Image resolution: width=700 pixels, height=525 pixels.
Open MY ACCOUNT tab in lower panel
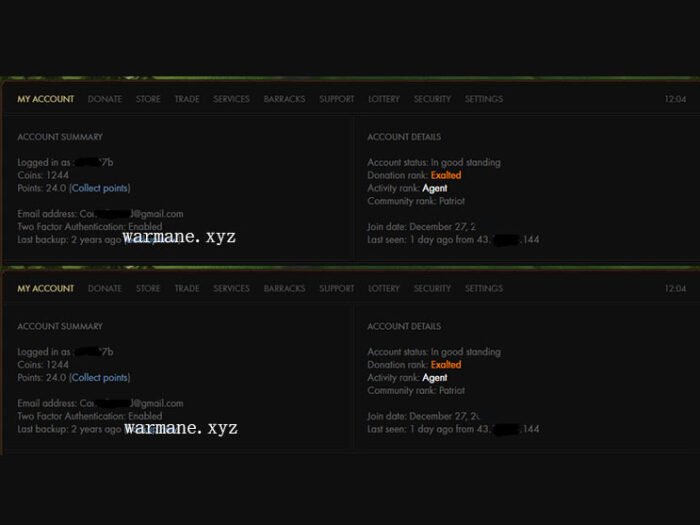tap(46, 288)
